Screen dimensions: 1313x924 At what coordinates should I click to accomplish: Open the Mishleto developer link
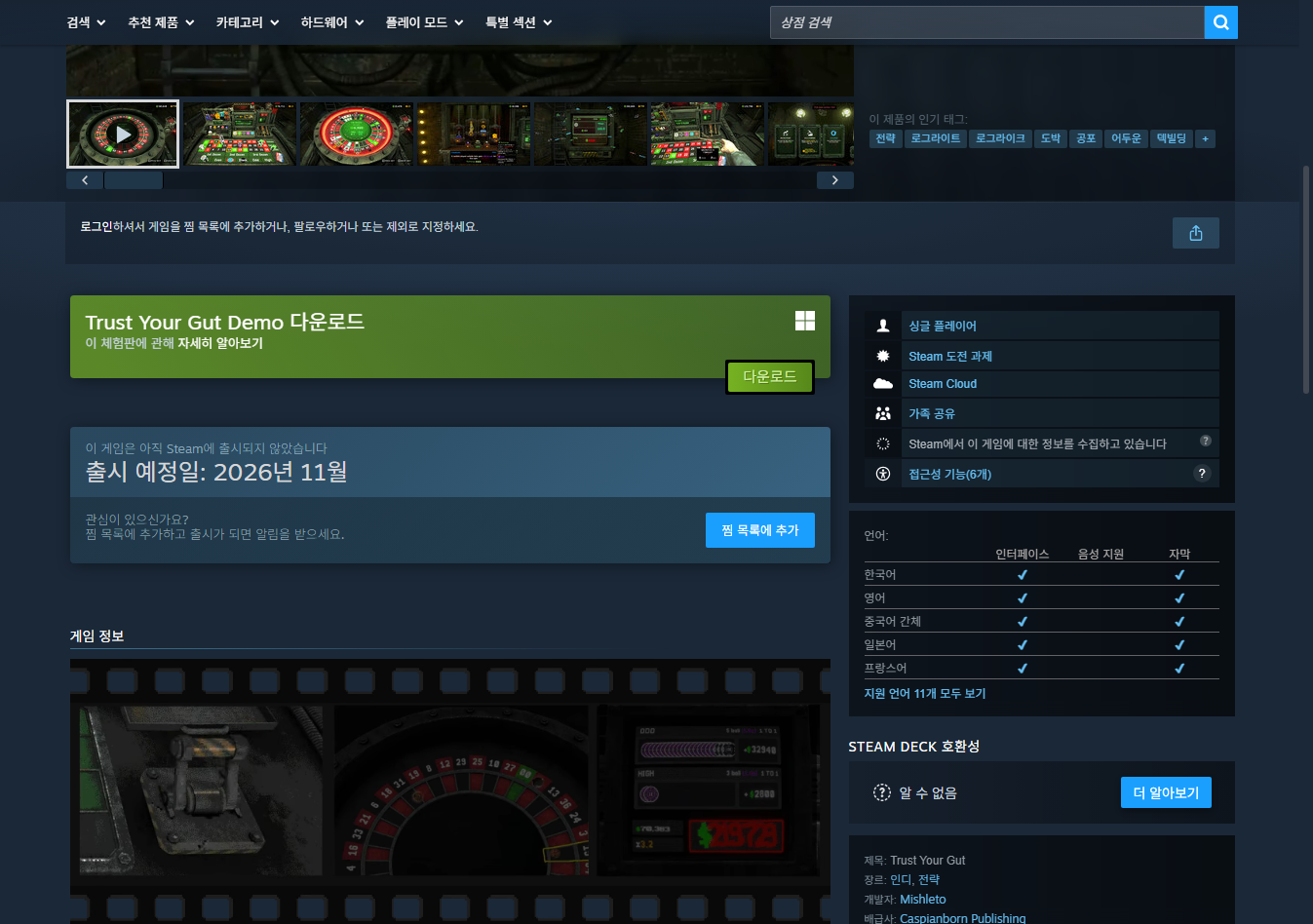[x=923, y=900]
